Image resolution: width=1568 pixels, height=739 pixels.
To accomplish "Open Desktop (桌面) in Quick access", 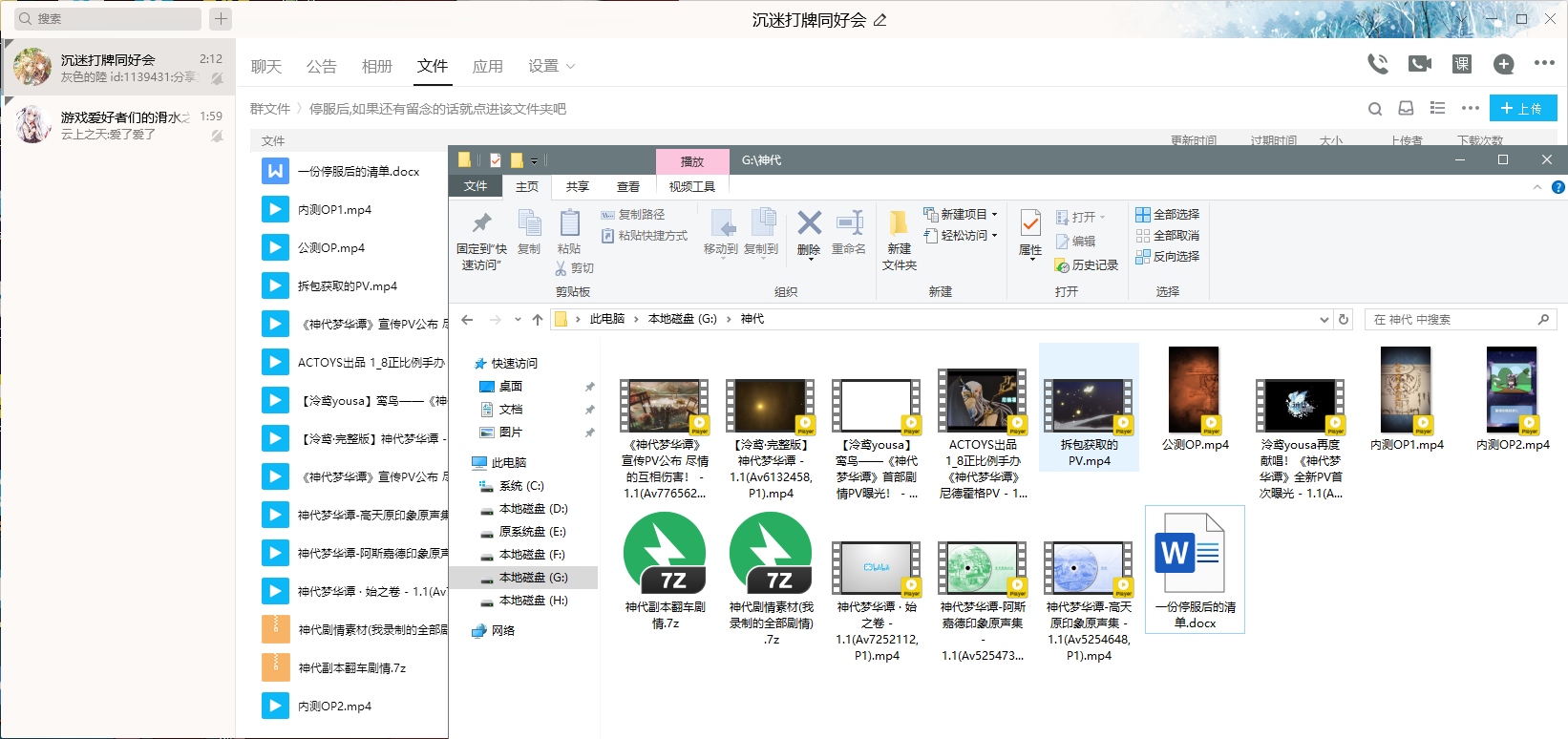I will pyautogui.click(x=511, y=387).
